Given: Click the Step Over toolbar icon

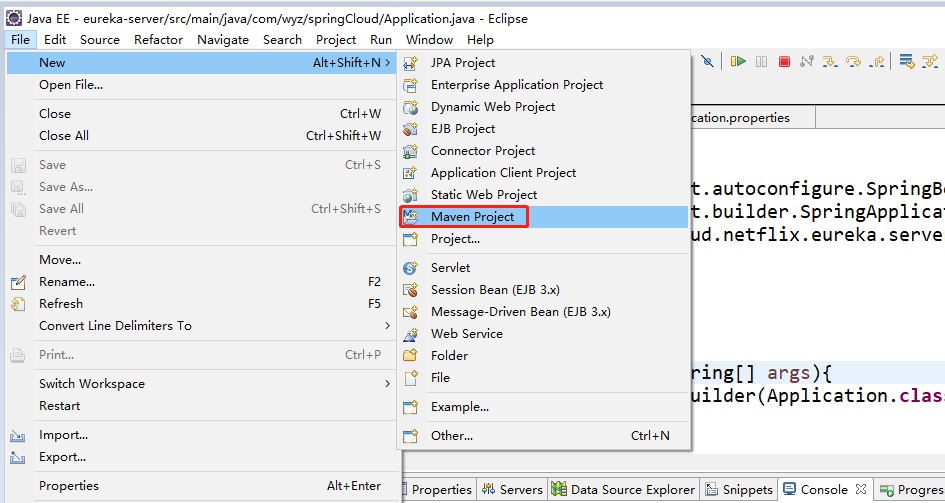Looking at the screenshot, I should pos(853,61).
